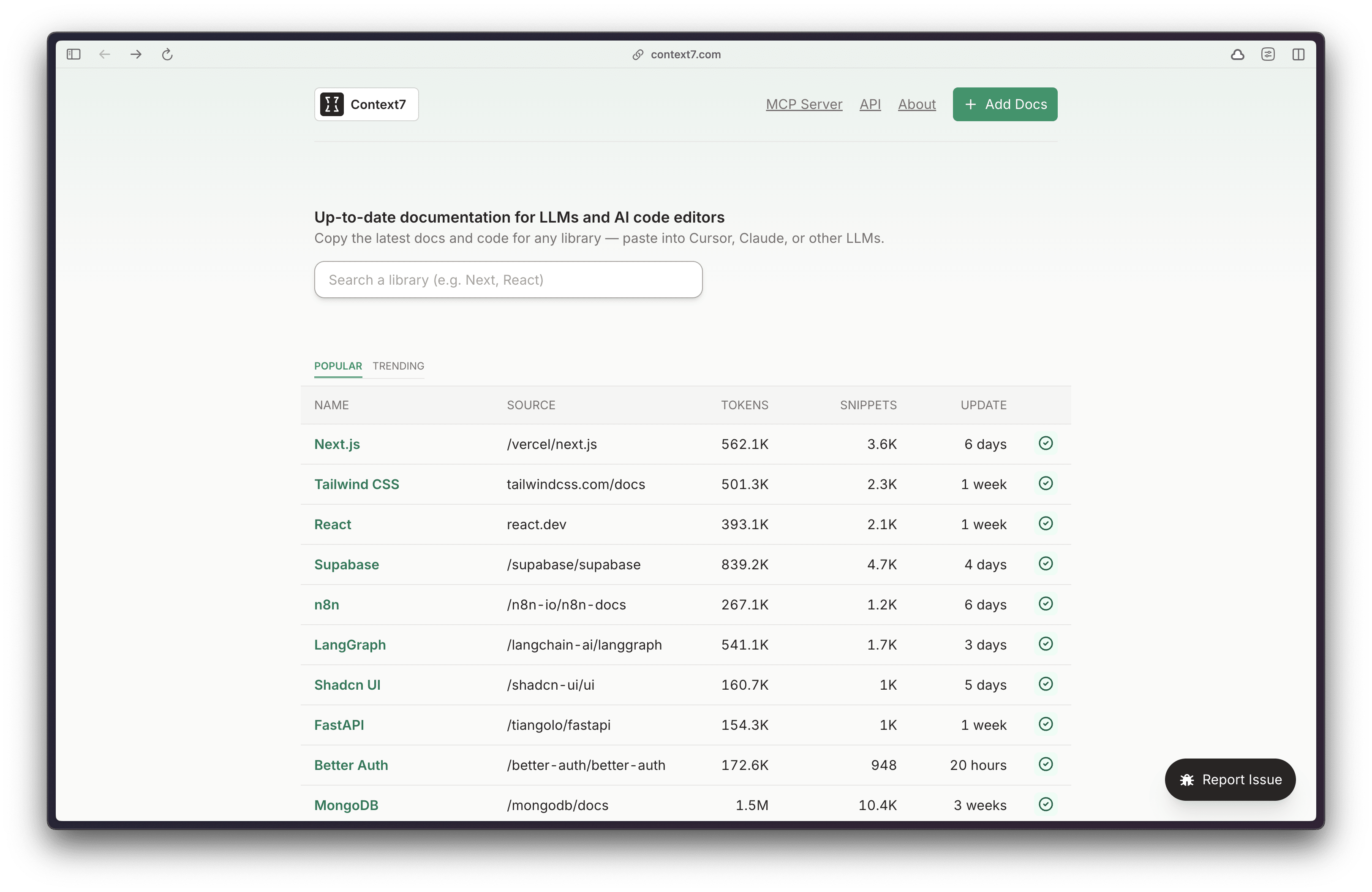Click the /langchain-ai/langgraph source cell
The image size is (1372, 892).
584,645
